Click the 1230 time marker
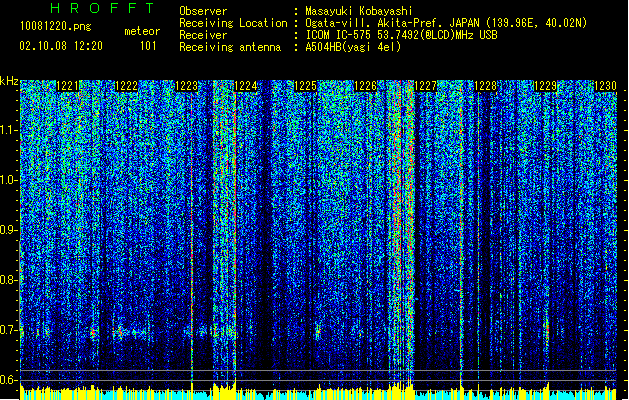The height and width of the screenshot is (400, 629). tap(605, 86)
